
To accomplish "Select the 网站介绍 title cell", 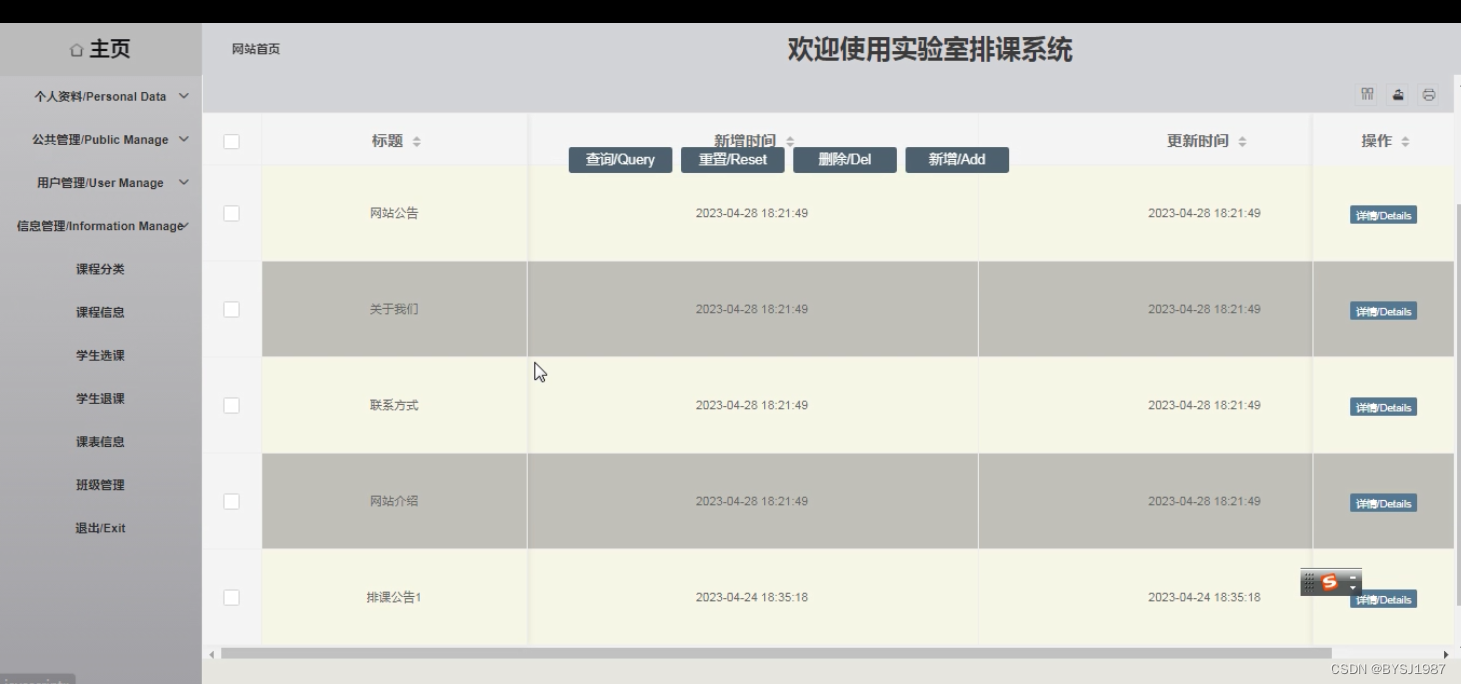I will tap(394, 501).
